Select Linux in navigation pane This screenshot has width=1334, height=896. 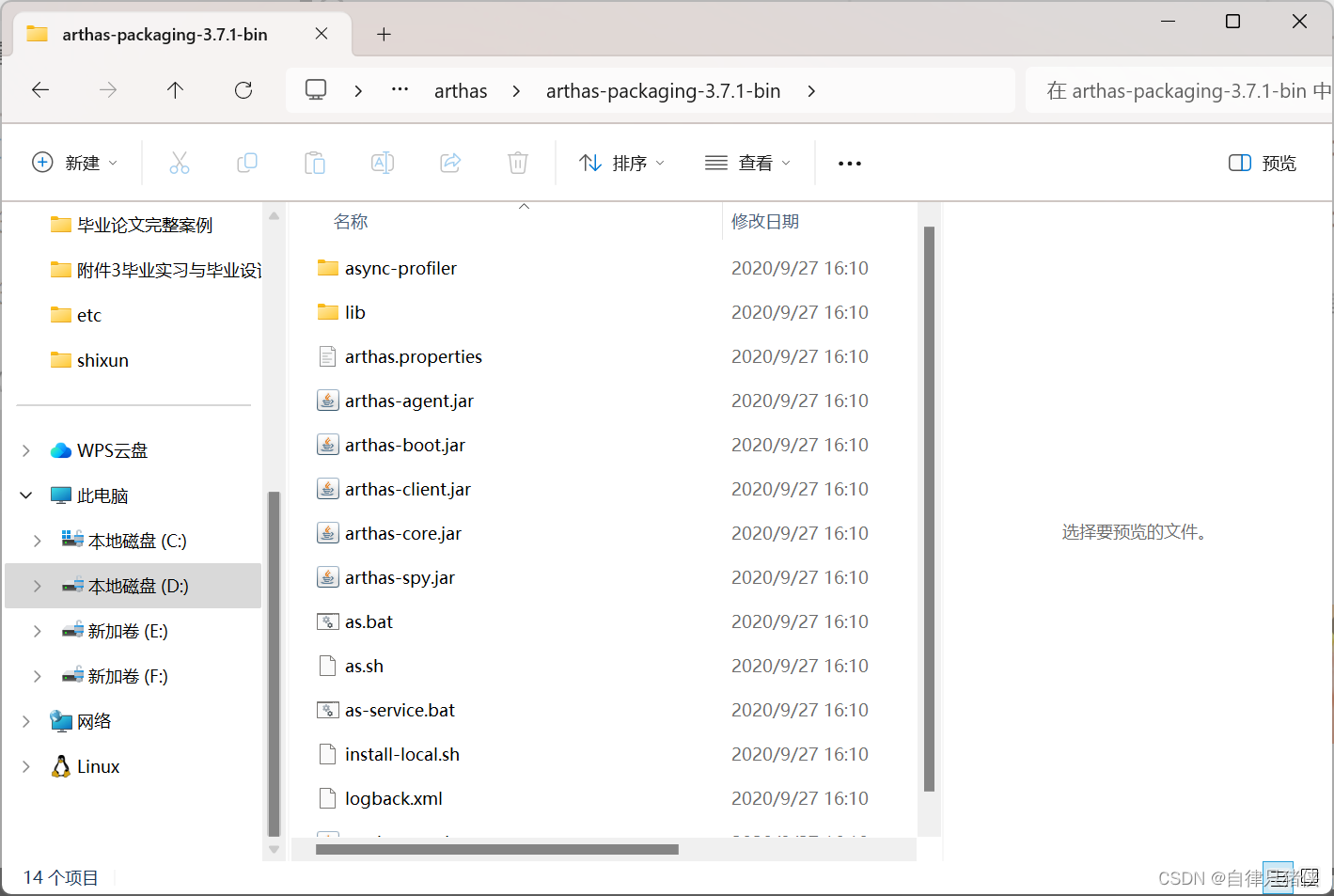pyautogui.click(x=98, y=766)
